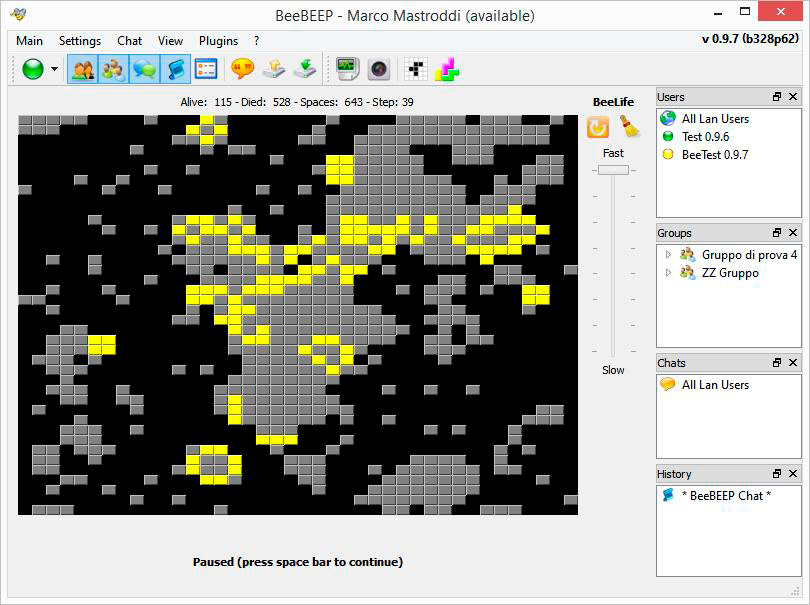The height and width of the screenshot is (605, 810).
Task: Toggle the History panel toolbar icon
Action: pyautogui.click(x=175, y=69)
